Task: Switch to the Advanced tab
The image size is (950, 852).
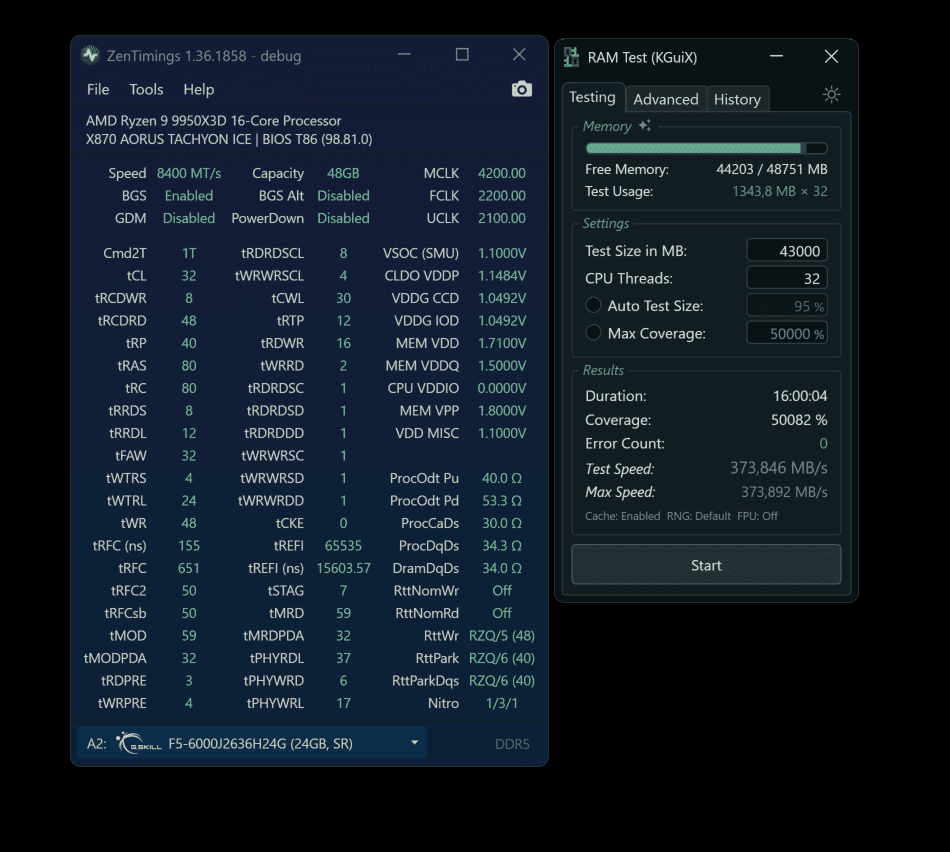Action: point(666,99)
